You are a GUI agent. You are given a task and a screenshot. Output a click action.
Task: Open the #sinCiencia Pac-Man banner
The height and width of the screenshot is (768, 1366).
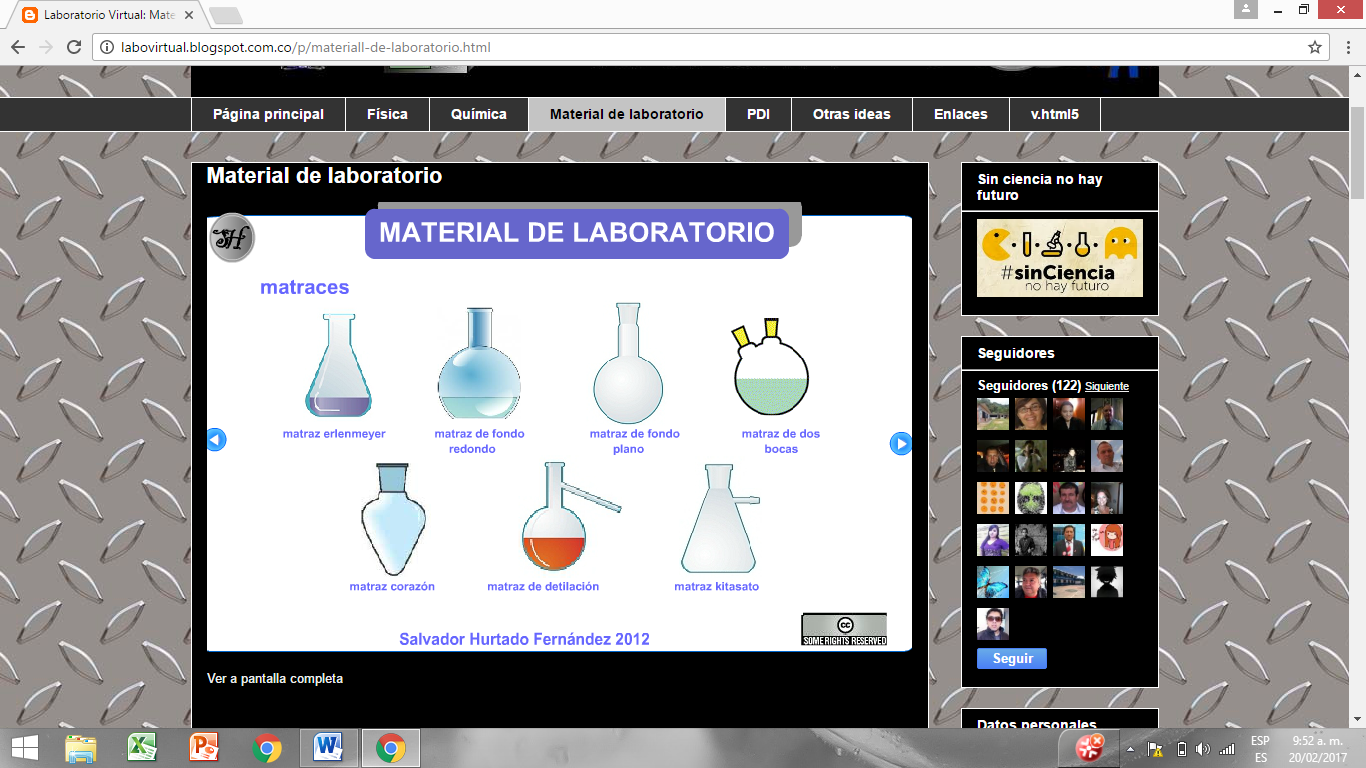coord(1058,258)
